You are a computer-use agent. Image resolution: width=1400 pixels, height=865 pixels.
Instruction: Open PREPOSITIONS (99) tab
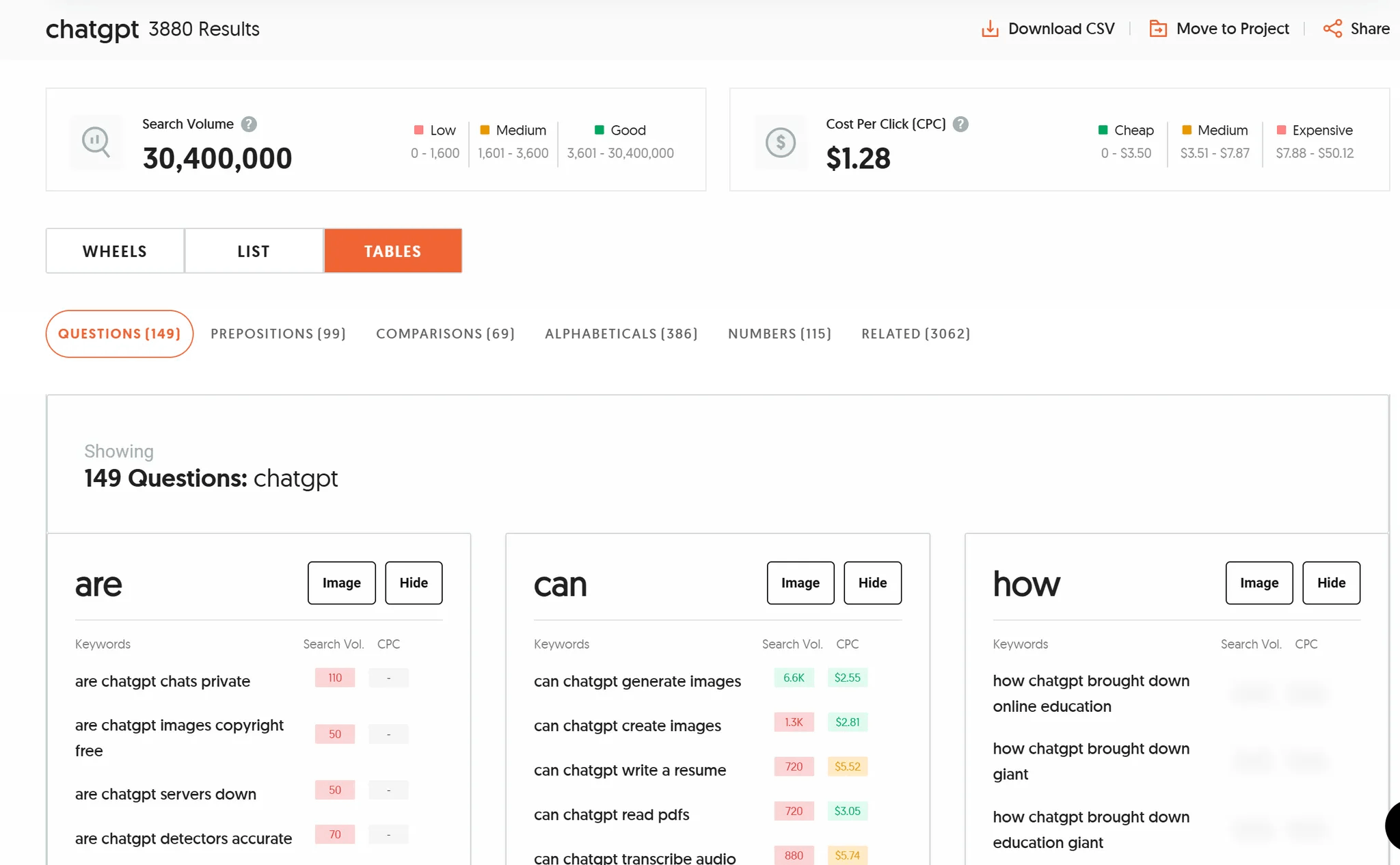click(x=278, y=334)
